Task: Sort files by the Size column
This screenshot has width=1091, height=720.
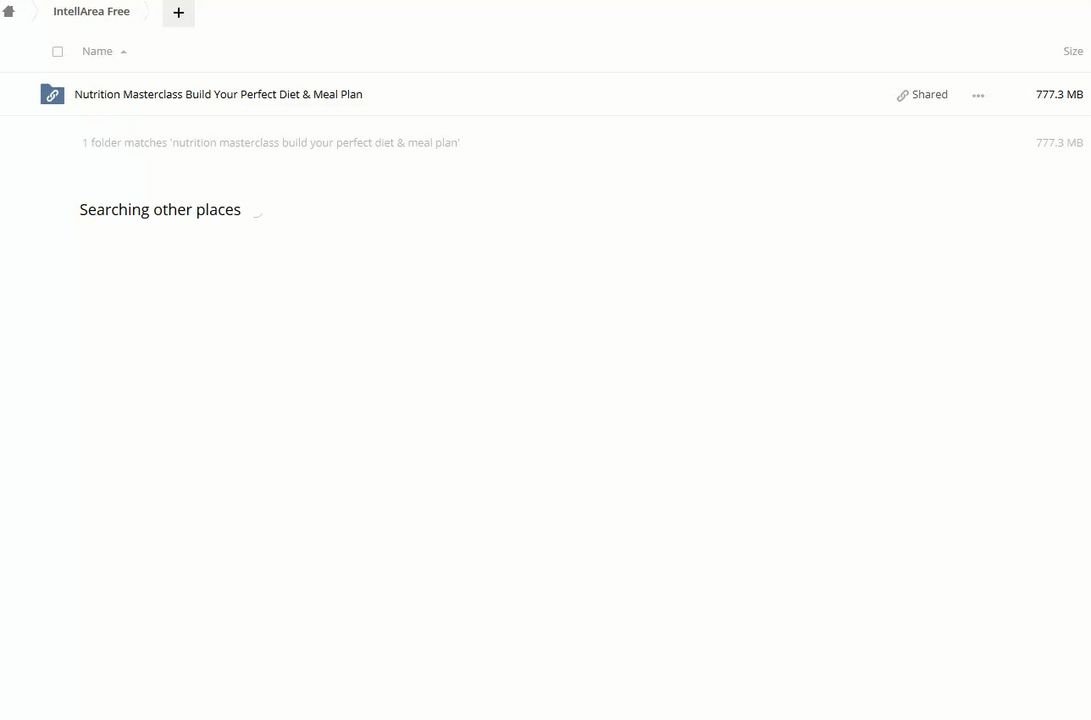Action: point(1072,51)
